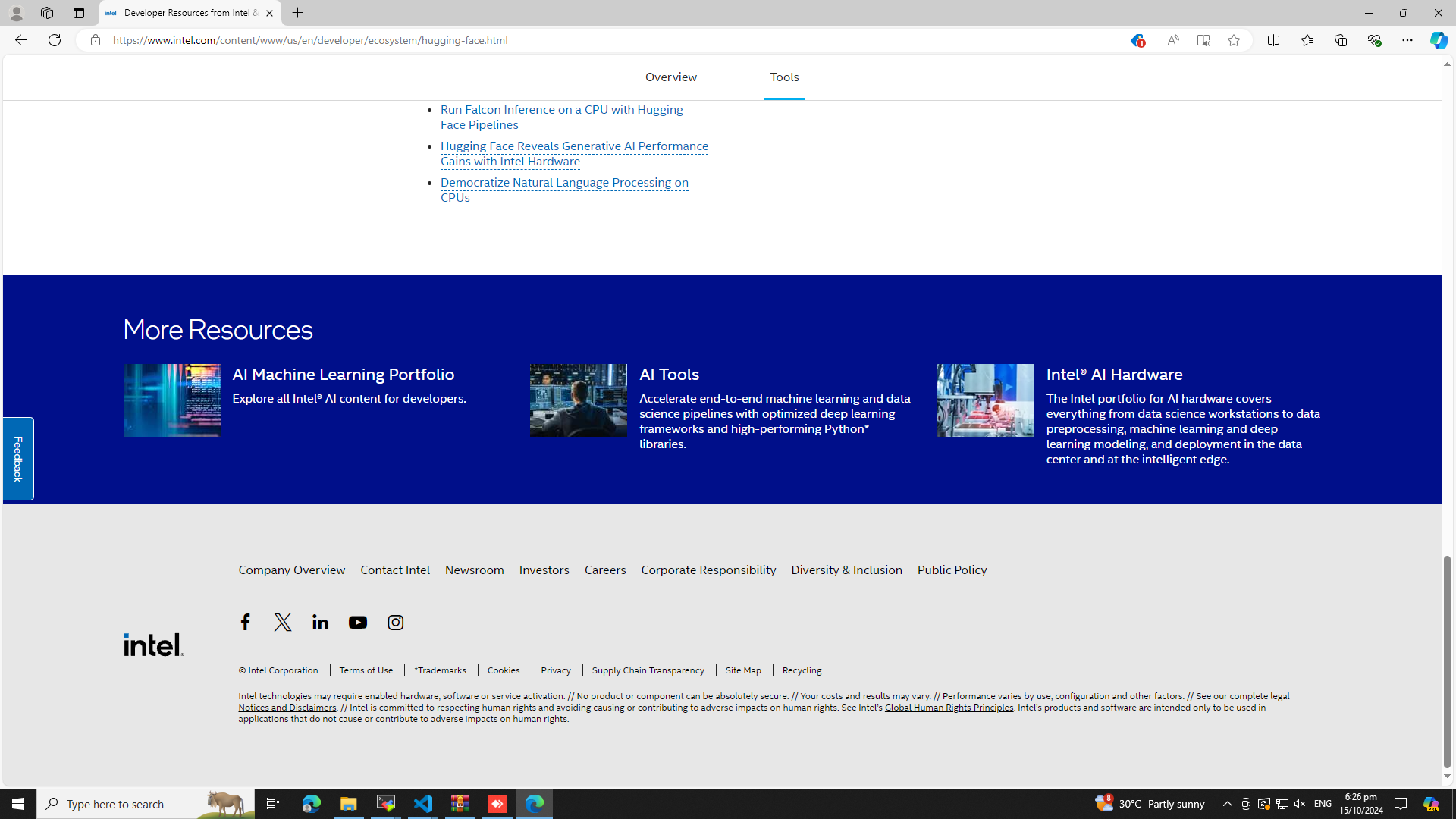Close the Developer Resources tab
The image size is (1456, 819).
pos(269,13)
